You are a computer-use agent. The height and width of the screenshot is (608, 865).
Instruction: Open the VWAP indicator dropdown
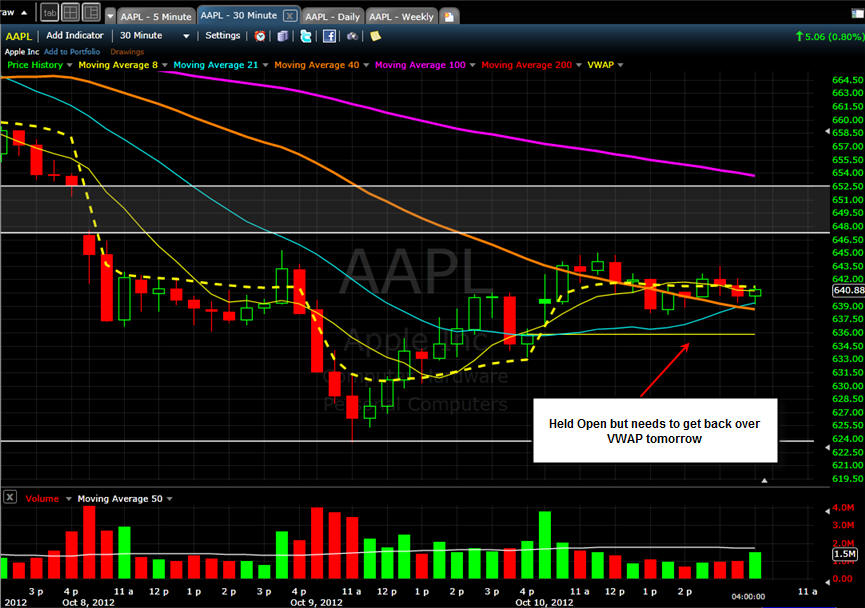(621, 65)
